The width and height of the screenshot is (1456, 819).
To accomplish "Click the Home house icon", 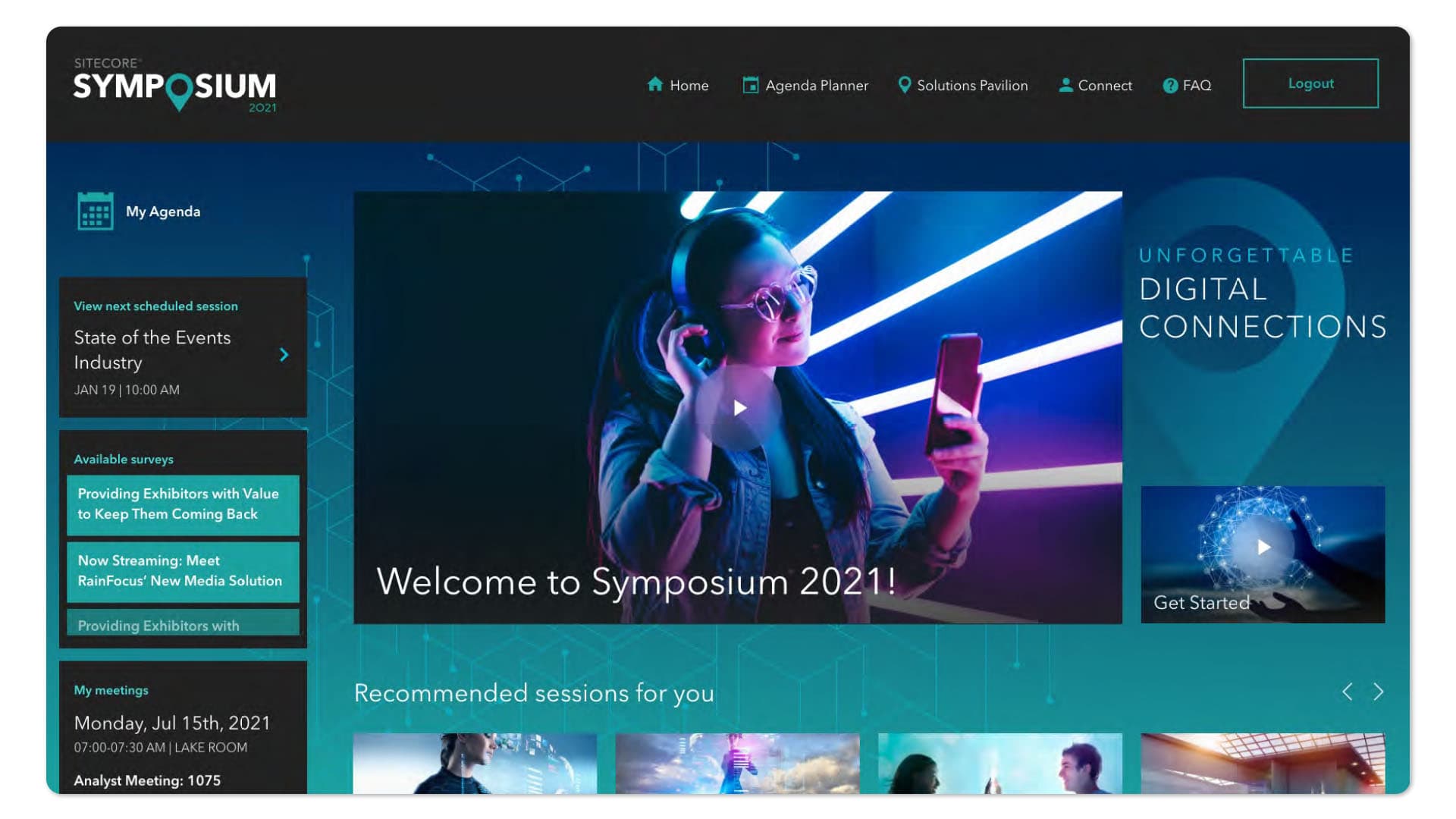I will click(655, 84).
